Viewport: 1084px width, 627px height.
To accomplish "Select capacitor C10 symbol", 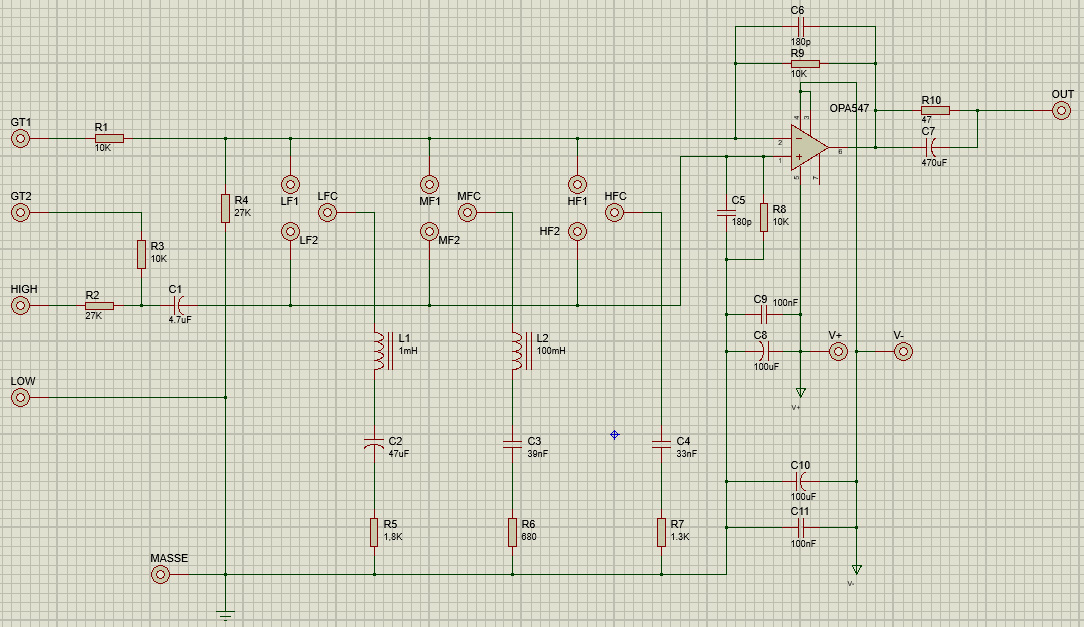I will tap(801, 481).
